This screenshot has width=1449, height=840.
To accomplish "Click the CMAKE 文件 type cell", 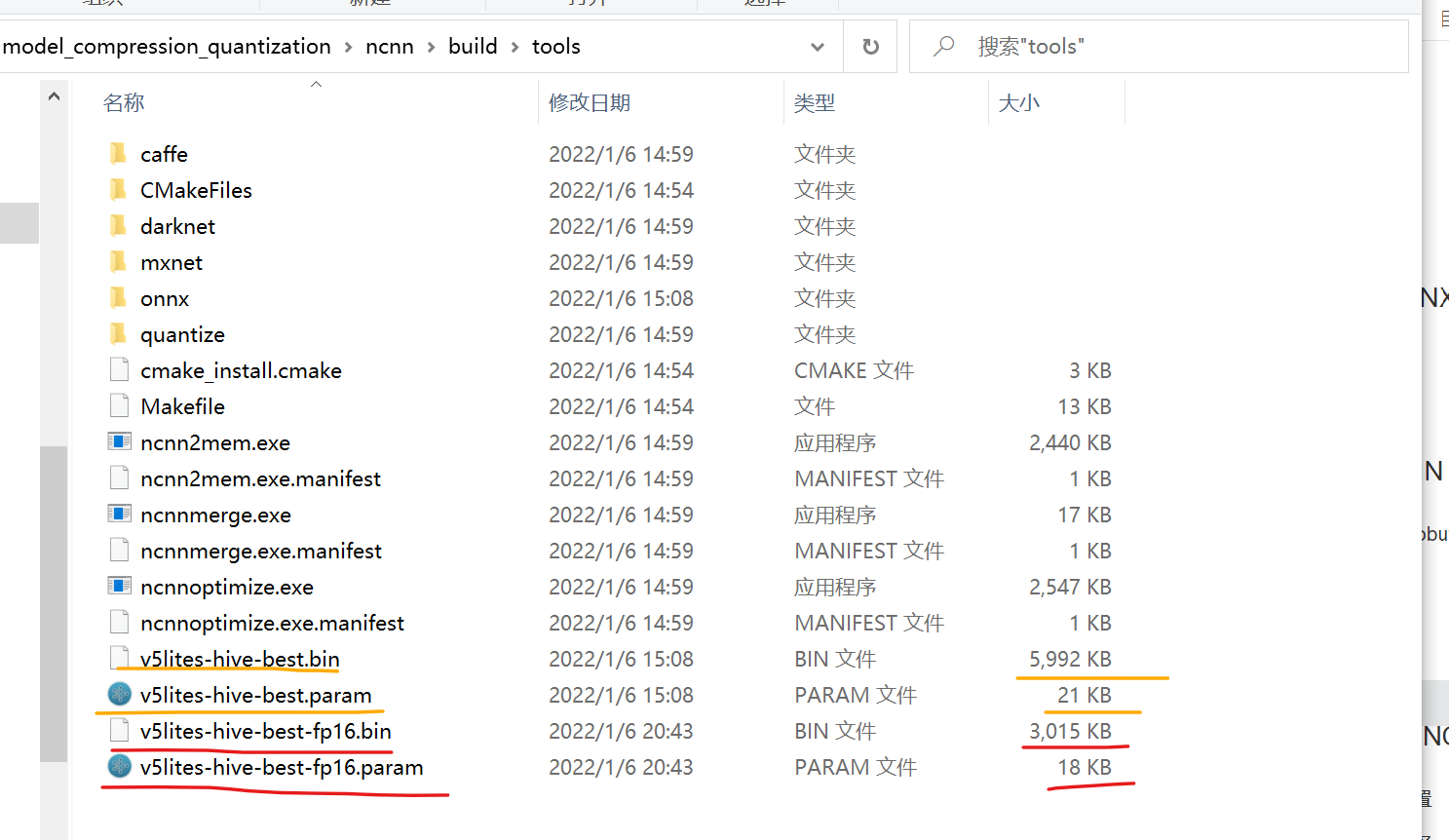I will [x=854, y=370].
